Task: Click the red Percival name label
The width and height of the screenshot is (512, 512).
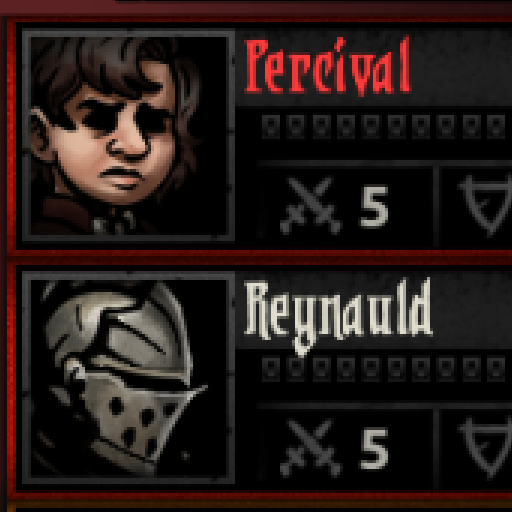Action: 328,66
